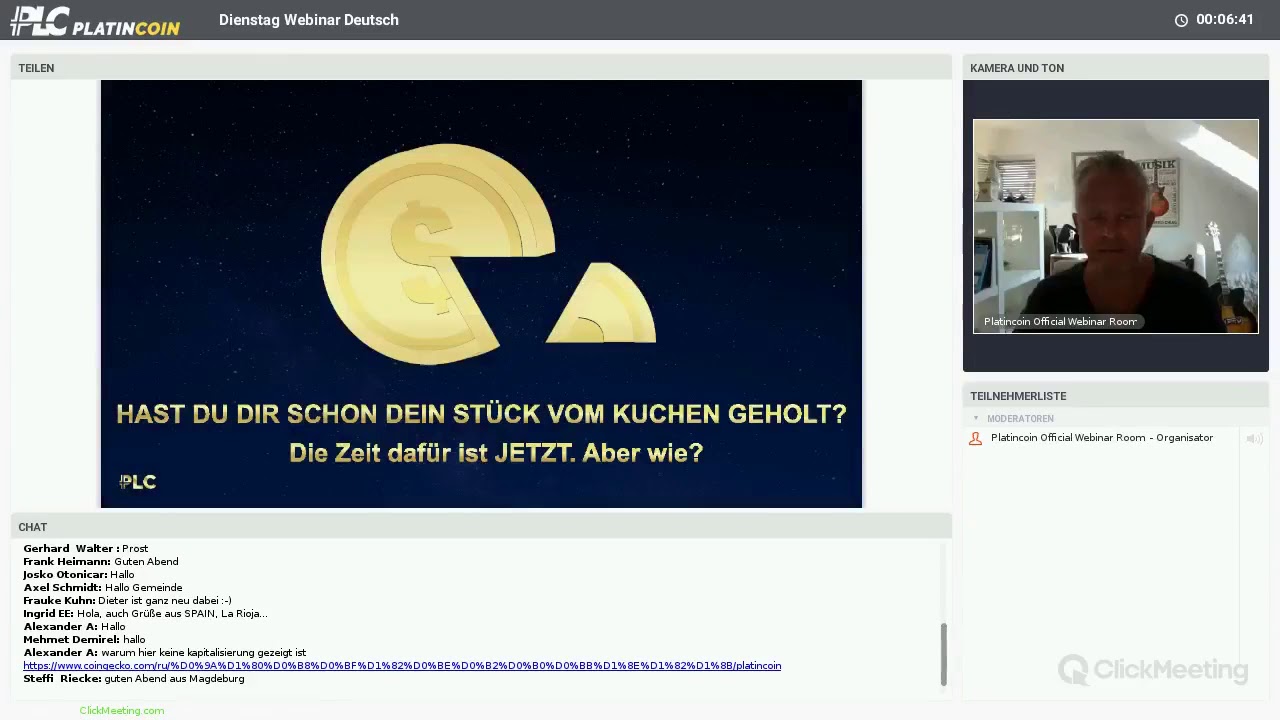The height and width of the screenshot is (720, 1280).
Task: Click Alexander A's 'Hallo' message
Action: tap(74, 627)
